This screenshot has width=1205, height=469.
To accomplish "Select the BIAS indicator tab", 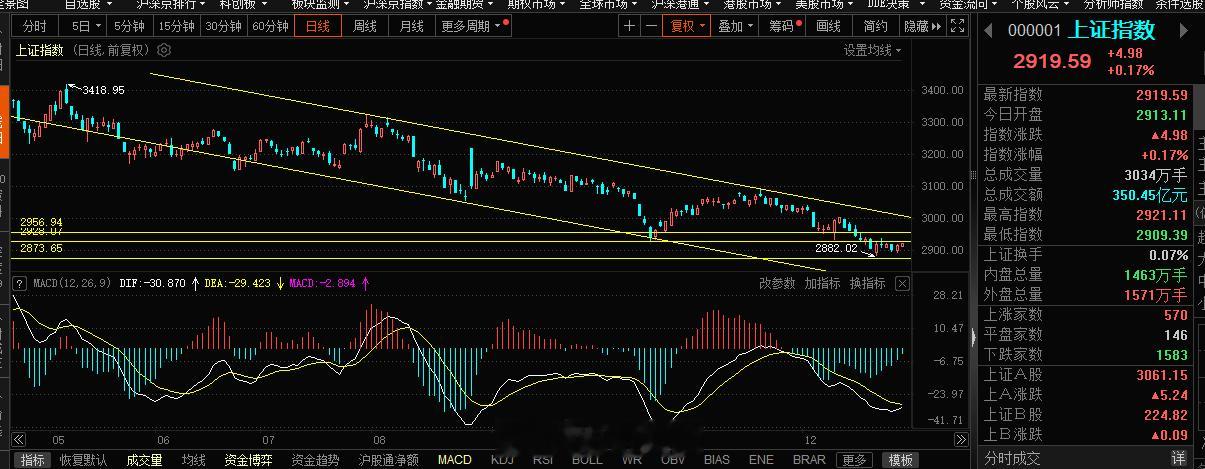I will [716, 460].
